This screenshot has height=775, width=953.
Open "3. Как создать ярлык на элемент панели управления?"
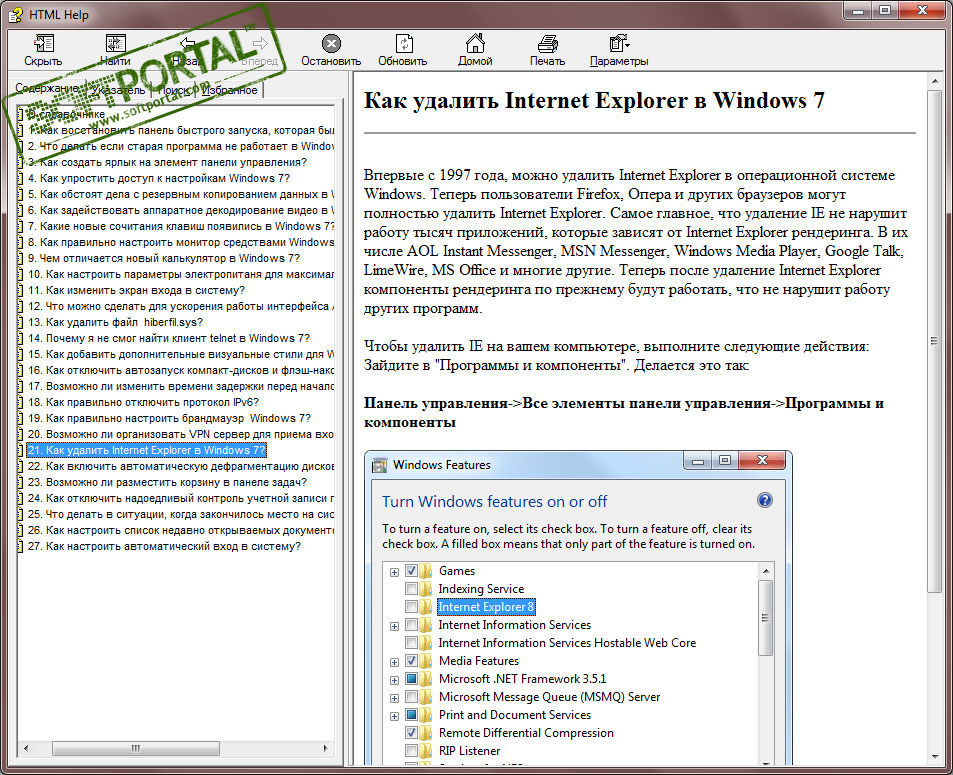tap(167, 162)
